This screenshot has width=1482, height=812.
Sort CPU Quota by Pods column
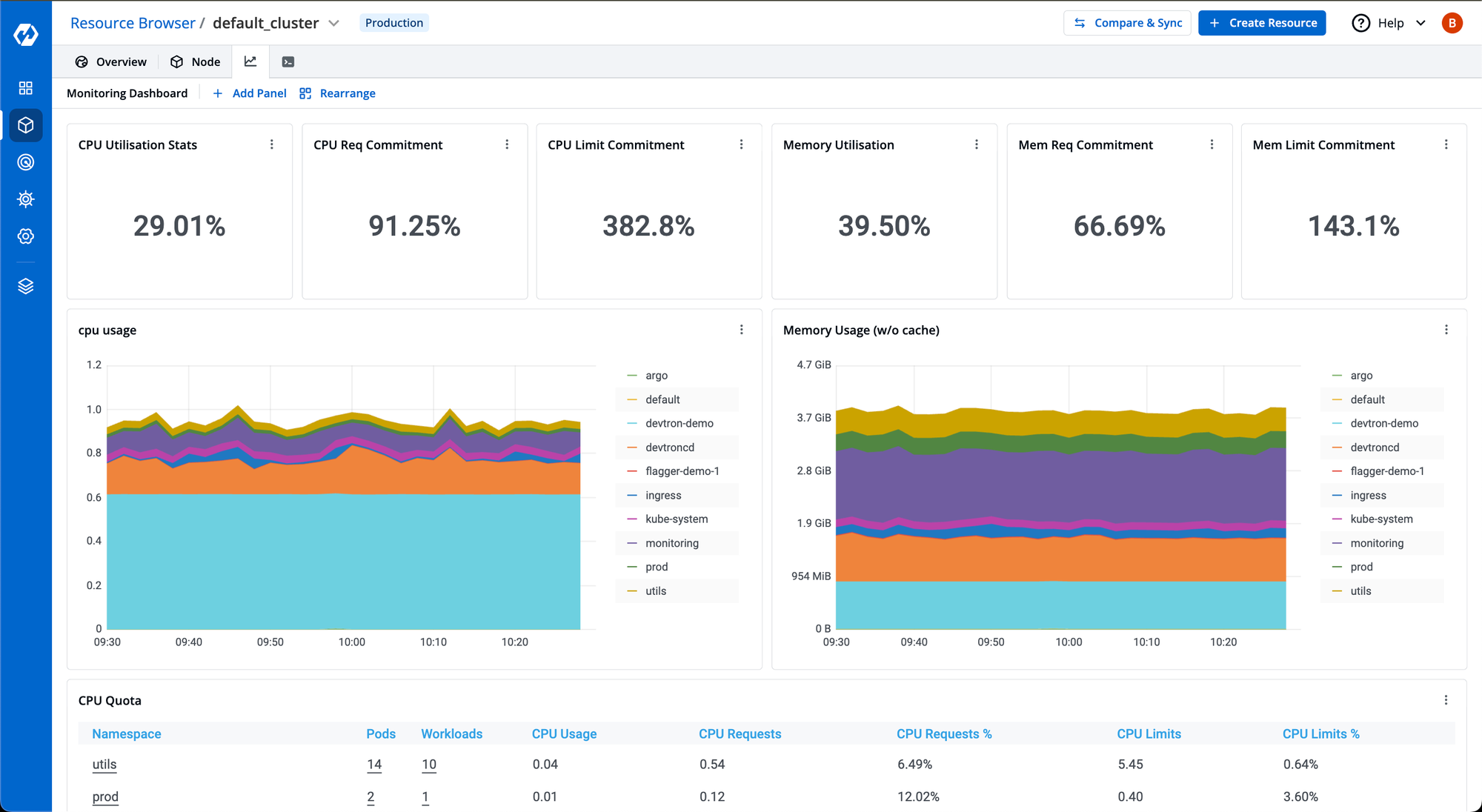point(381,734)
